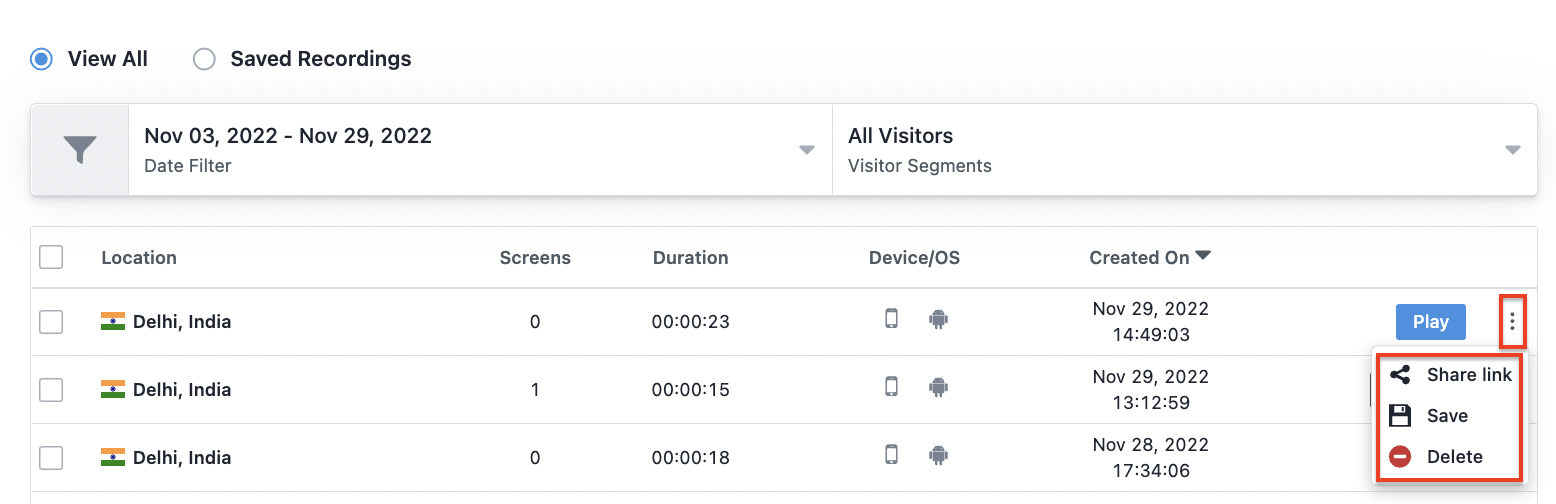The width and height of the screenshot is (1556, 504).
Task: Click mobile device icon in 13:12:59 row
Action: [x=891, y=386]
